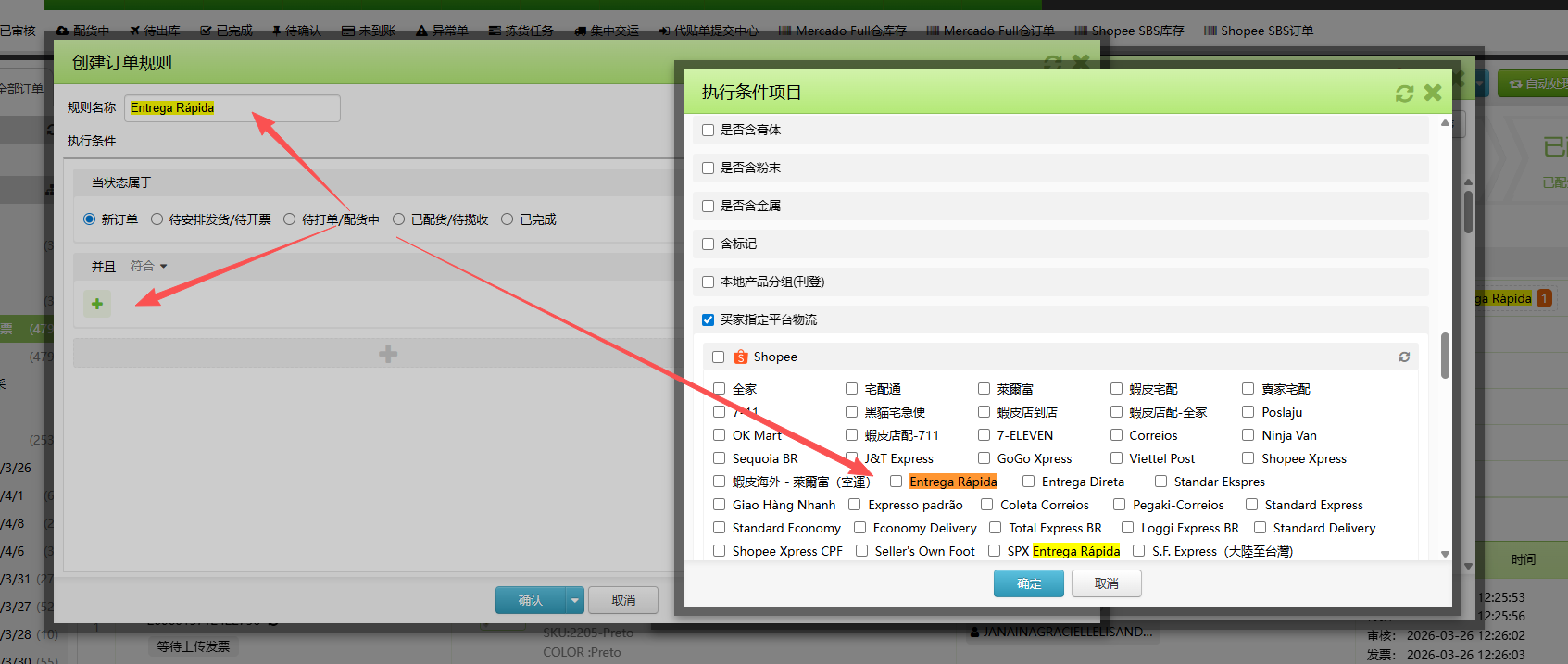The image size is (1568, 664).
Task: Click the 规则名称 input field
Action: pyautogui.click(x=232, y=108)
